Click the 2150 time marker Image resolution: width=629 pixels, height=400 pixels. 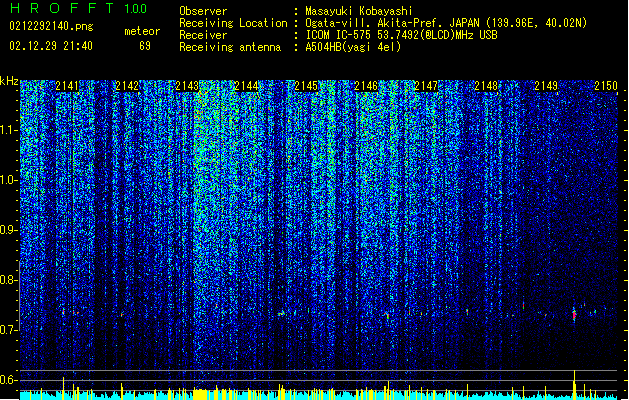(606, 86)
